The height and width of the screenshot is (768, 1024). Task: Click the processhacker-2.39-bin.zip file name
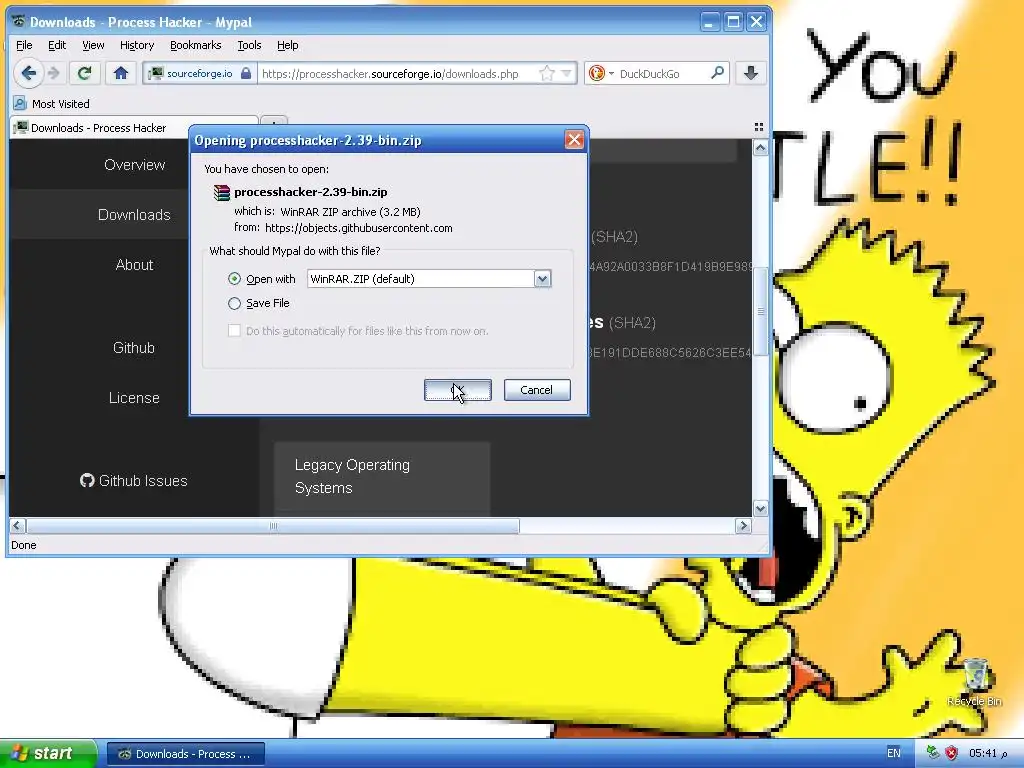point(311,192)
